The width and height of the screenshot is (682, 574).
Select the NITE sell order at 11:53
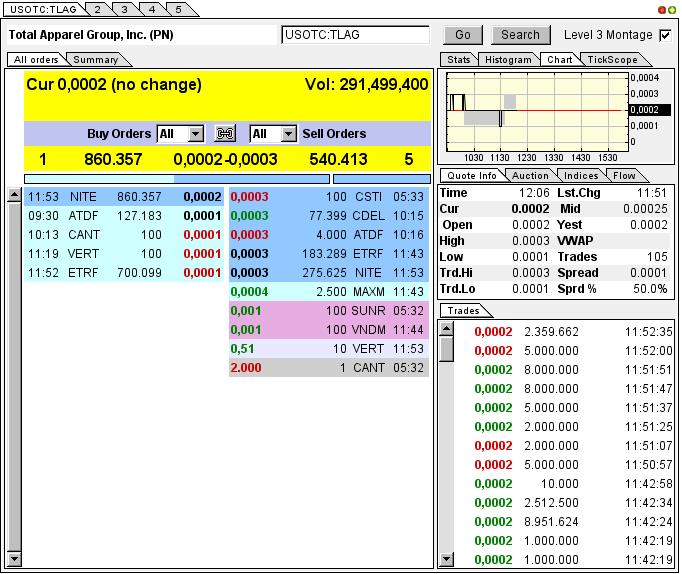[x=329, y=273]
